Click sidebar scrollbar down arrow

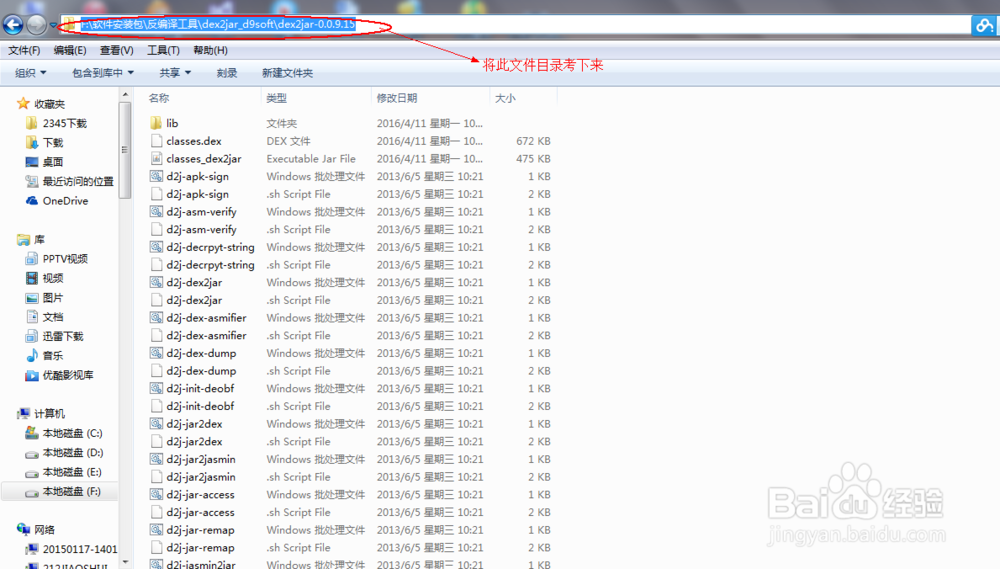coord(125,562)
